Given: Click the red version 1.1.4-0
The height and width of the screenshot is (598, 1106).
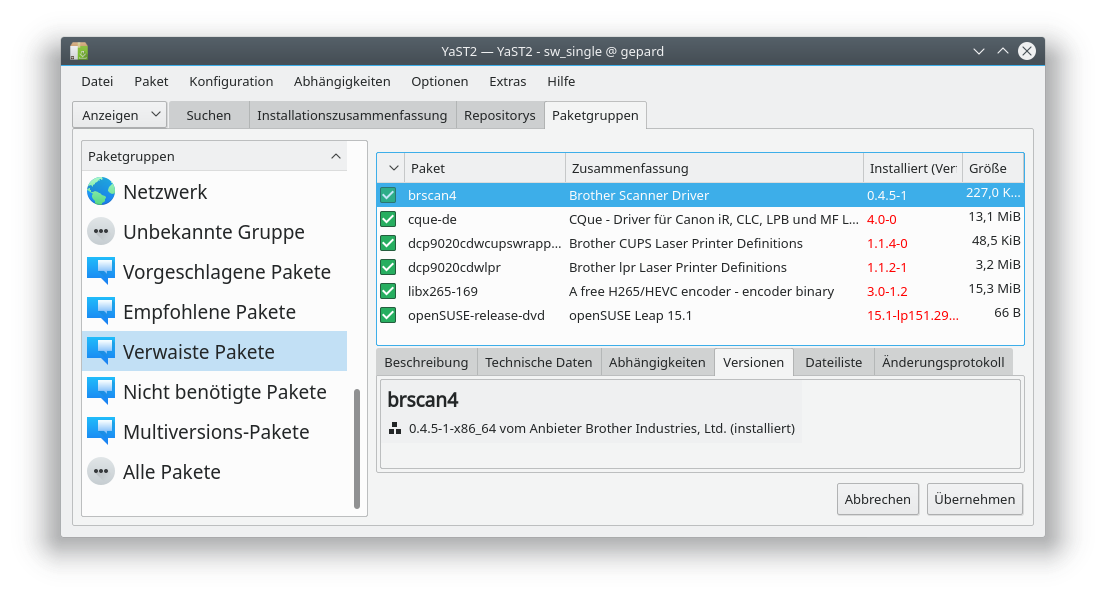Looking at the screenshot, I should [x=887, y=243].
